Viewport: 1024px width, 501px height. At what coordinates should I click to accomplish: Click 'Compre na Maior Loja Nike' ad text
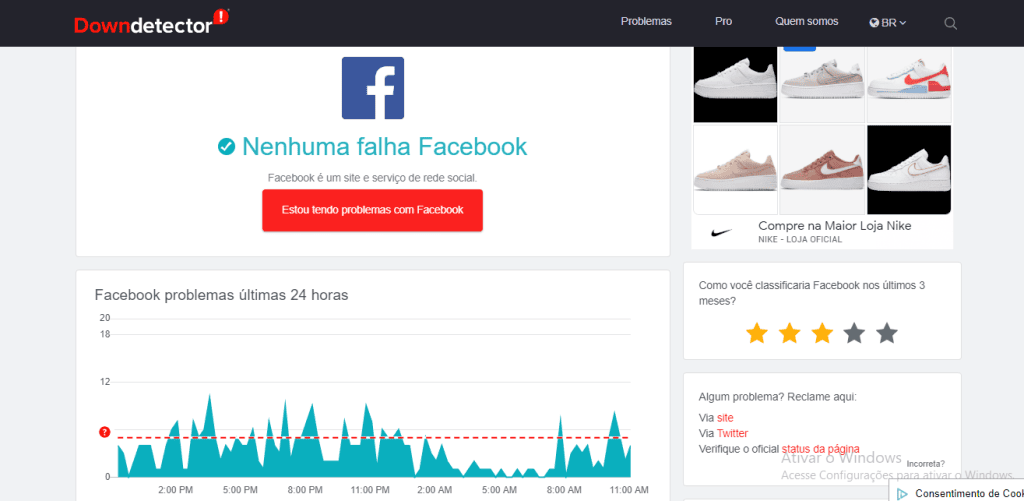834,226
